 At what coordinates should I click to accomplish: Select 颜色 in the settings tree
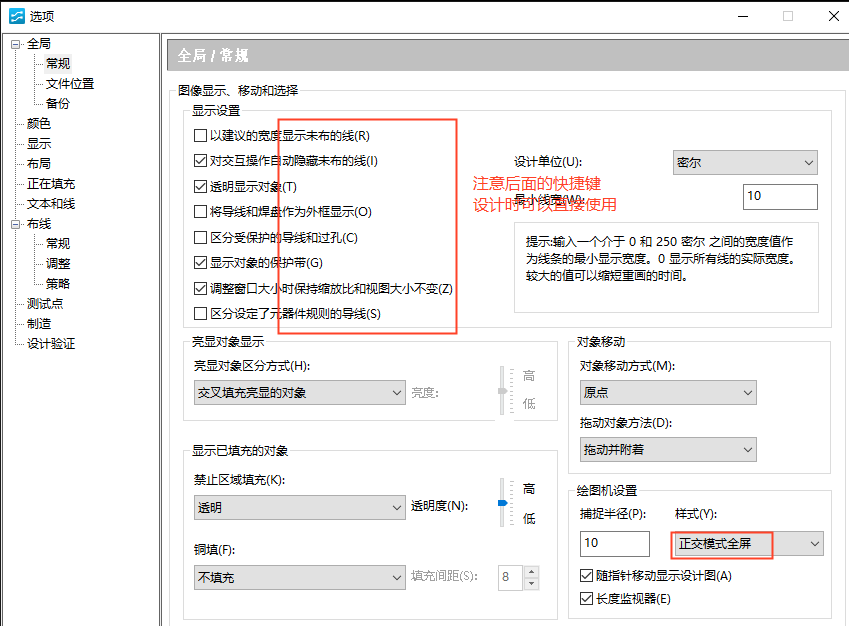point(37,123)
